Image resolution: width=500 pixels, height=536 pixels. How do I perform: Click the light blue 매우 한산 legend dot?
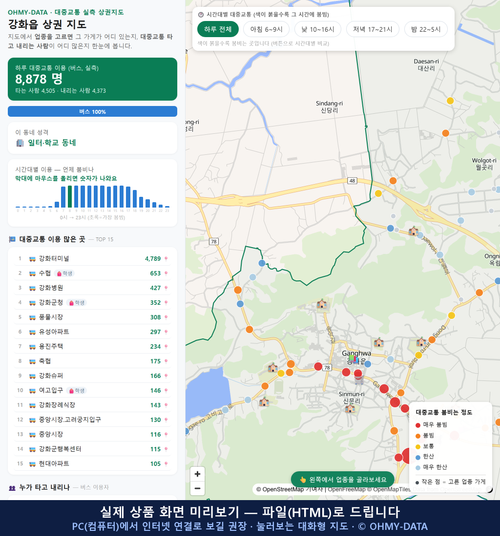point(418,468)
